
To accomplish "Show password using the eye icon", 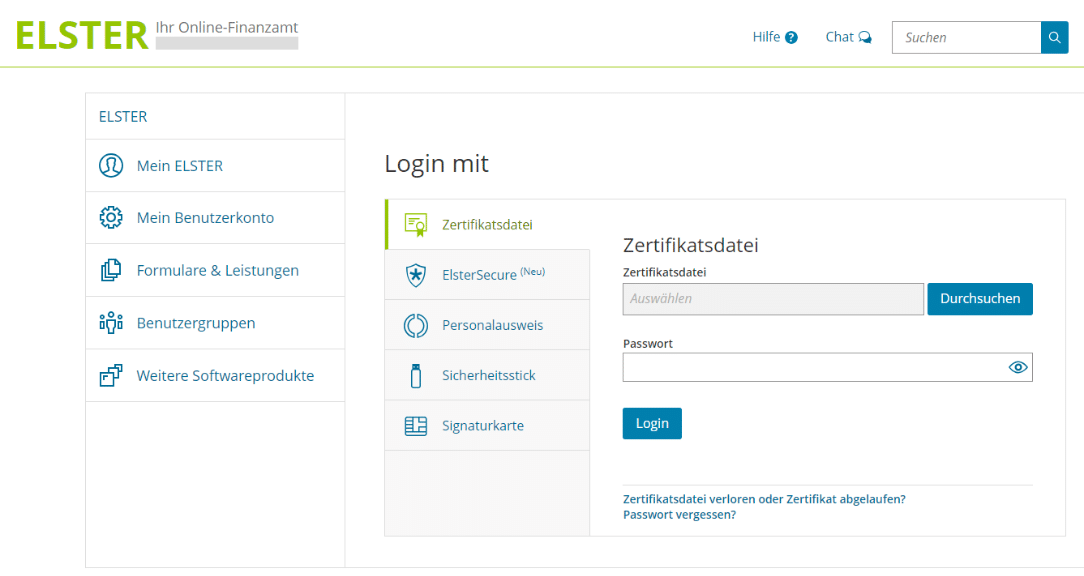I will (1018, 367).
